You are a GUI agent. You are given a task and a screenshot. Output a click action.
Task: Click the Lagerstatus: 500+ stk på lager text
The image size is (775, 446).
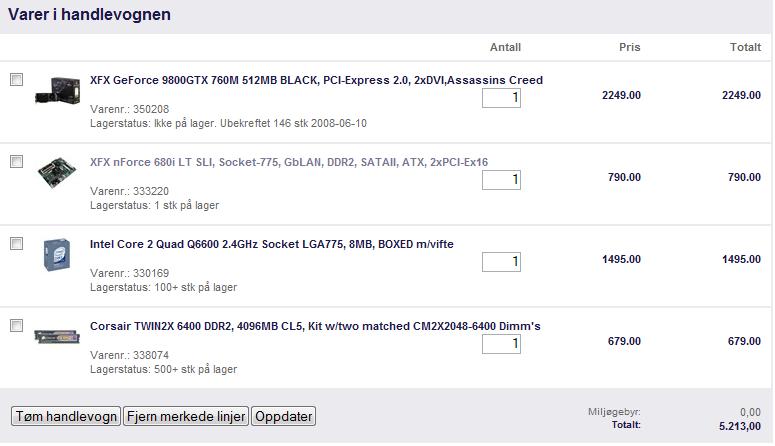164,370
